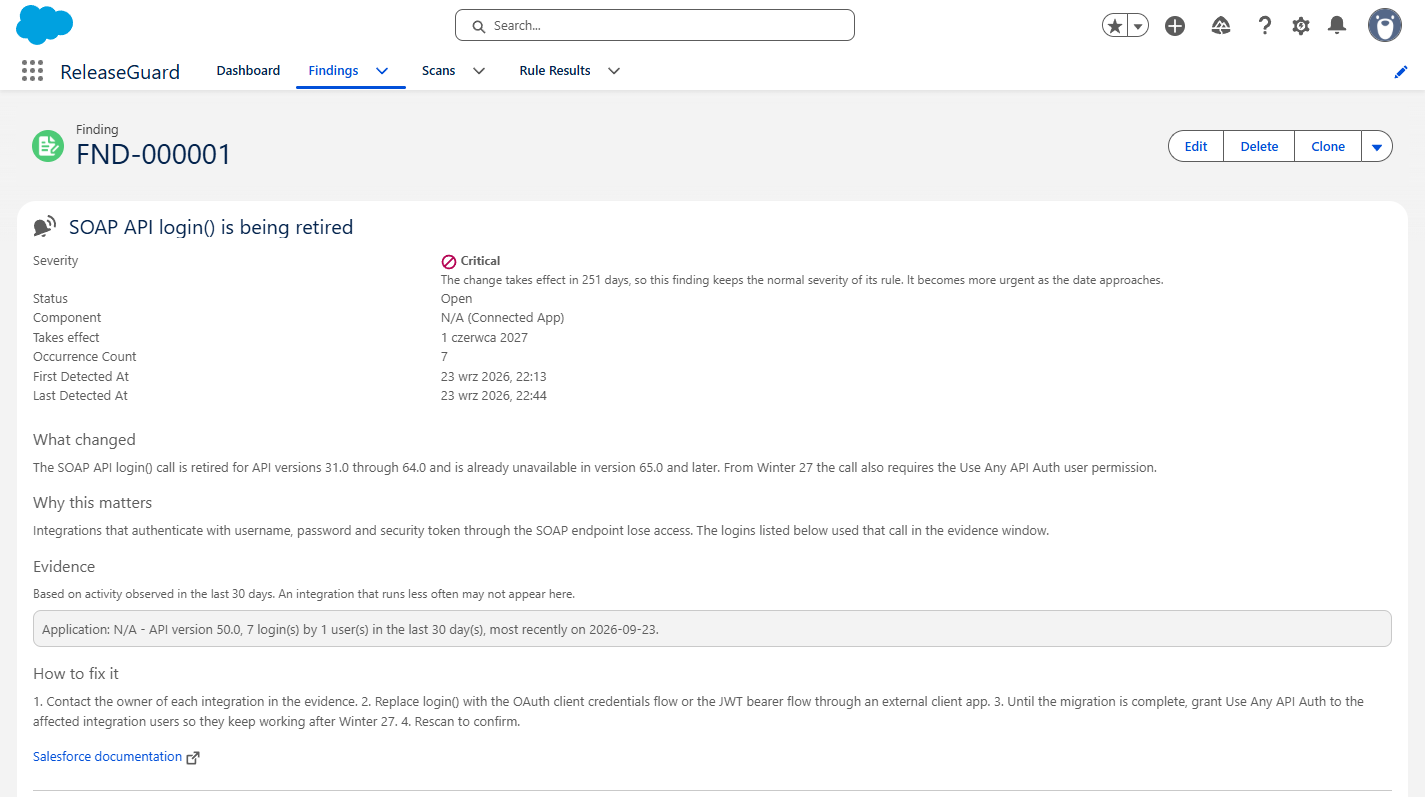1425x797 pixels.
Task: Open the Trailhead guidance icon
Action: (1220, 26)
